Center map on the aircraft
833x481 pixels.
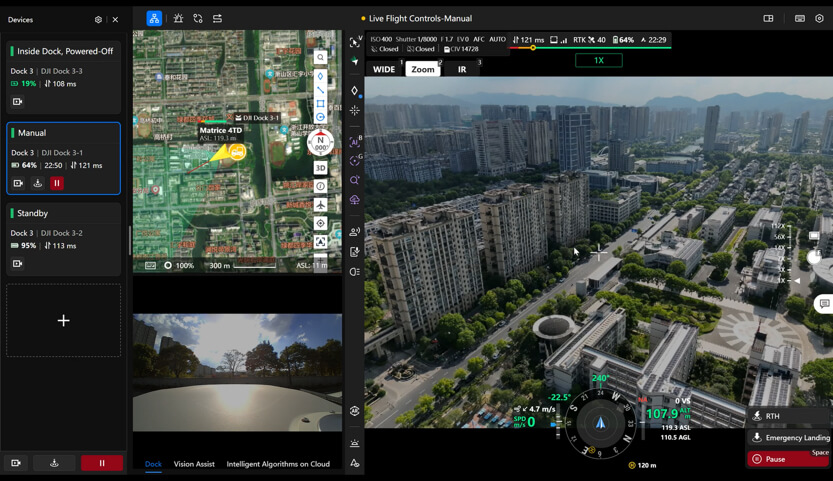coord(320,205)
